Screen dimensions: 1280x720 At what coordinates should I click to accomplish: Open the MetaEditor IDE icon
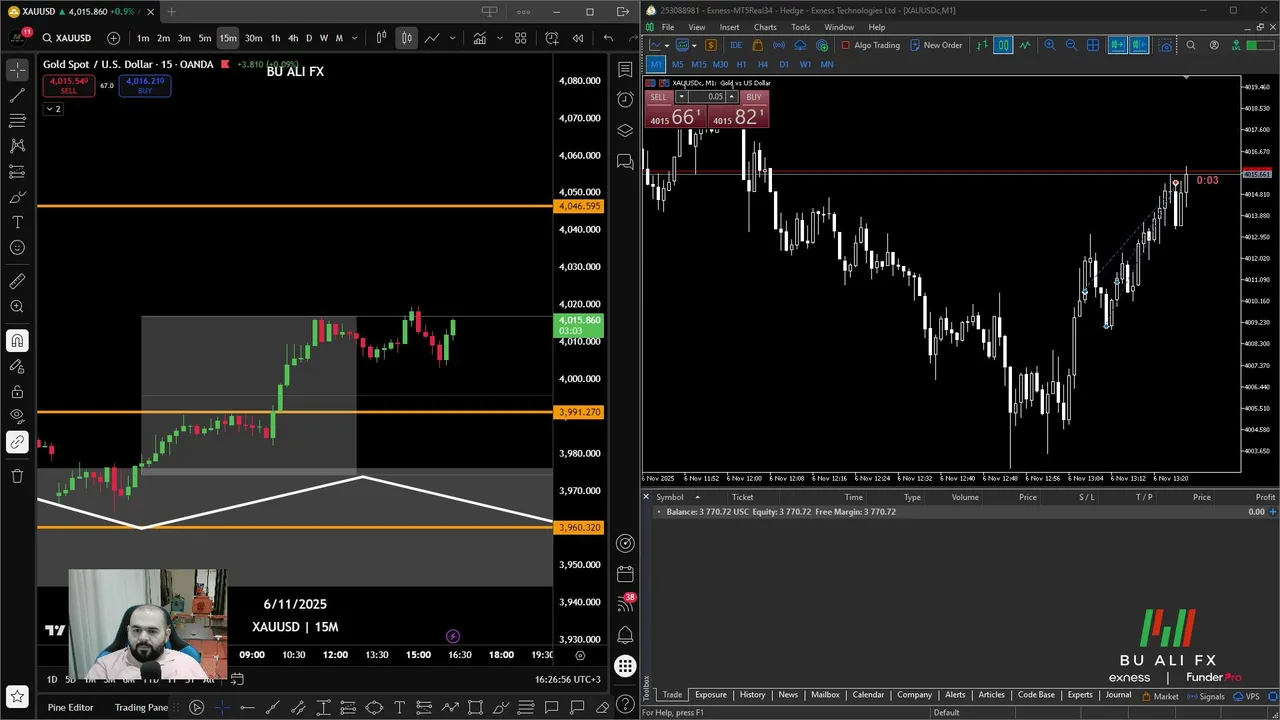[737, 45]
